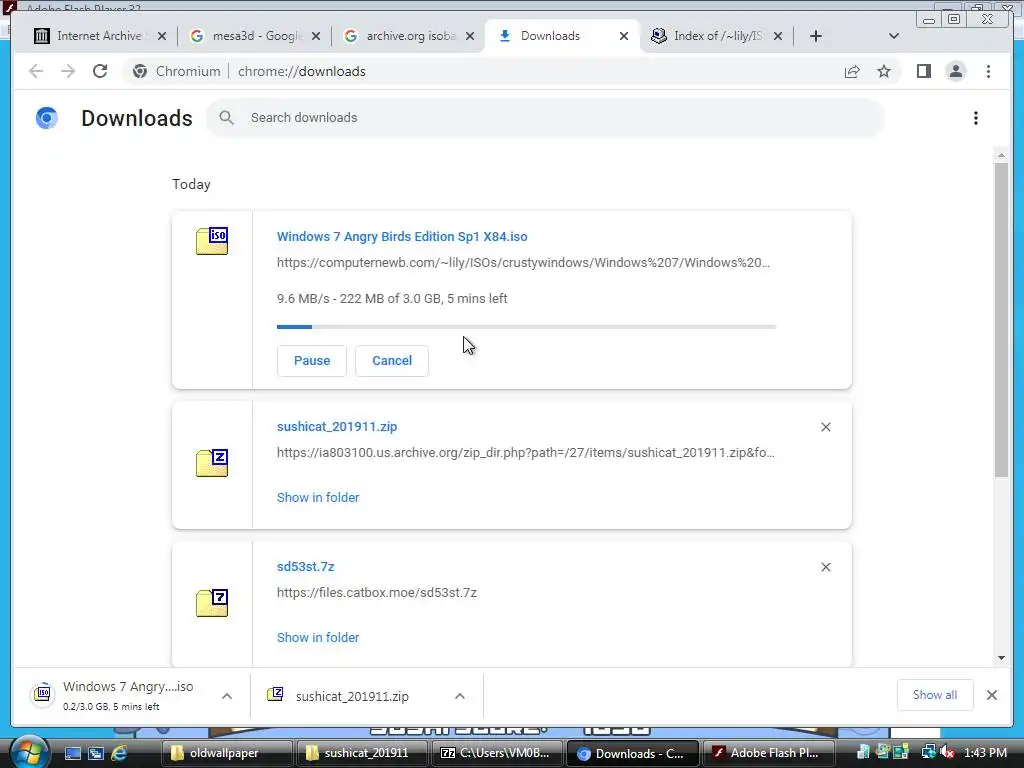
Task: Expand options for Windows 7 Angry iso download
Action: click(x=227, y=696)
